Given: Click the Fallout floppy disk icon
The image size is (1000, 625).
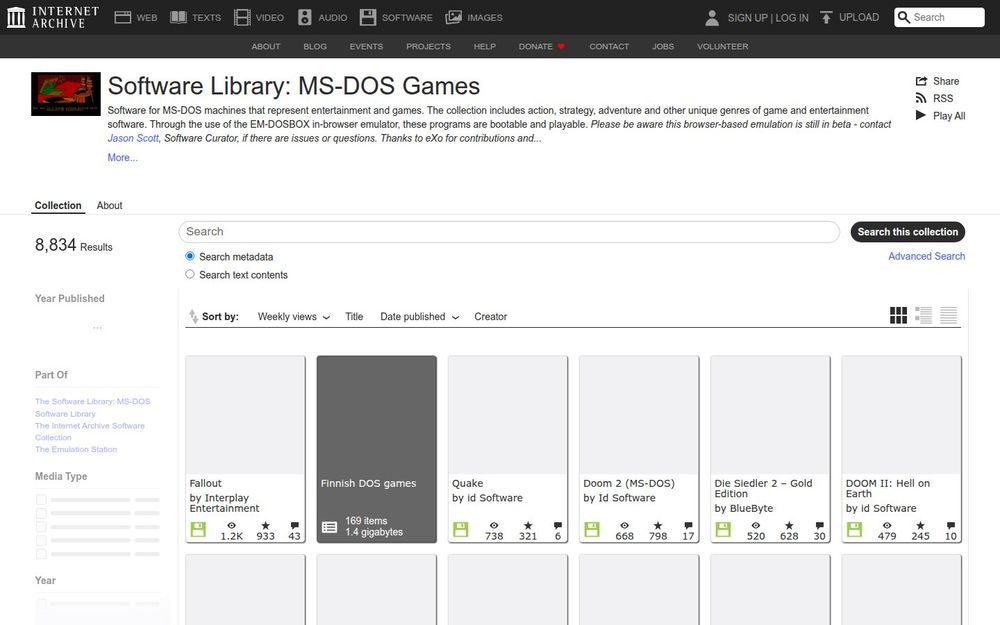Looking at the screenshot, I should pos(198,529).
